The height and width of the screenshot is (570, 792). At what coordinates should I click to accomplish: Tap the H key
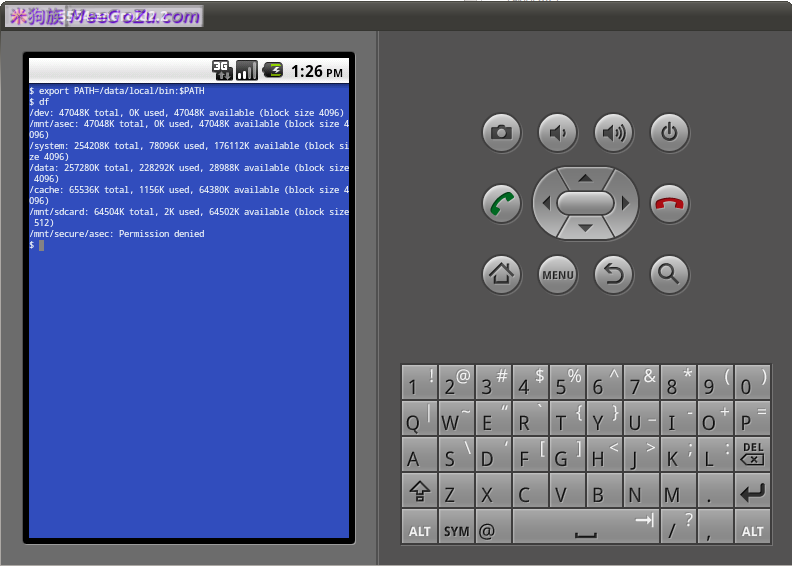pos(605,454)
